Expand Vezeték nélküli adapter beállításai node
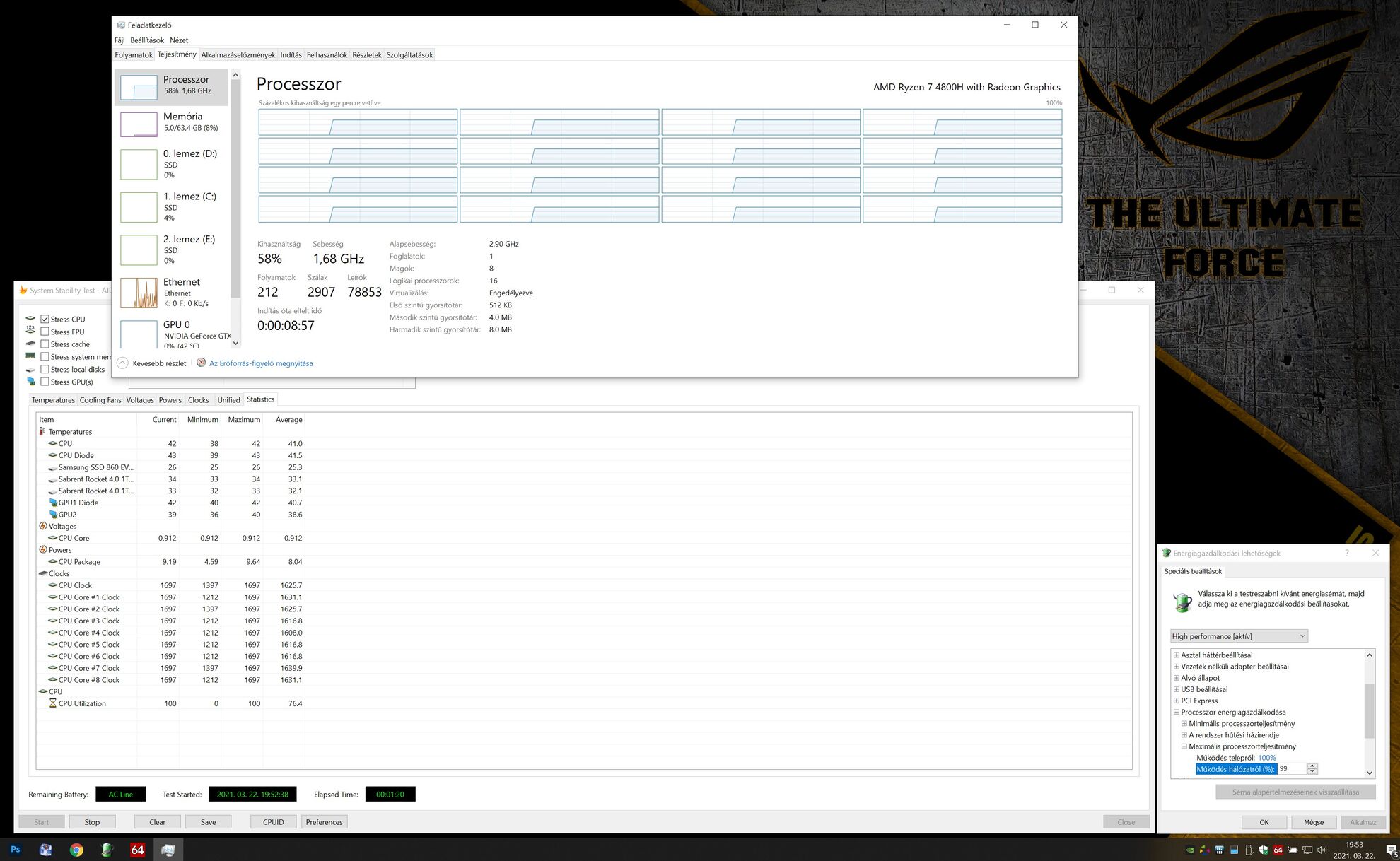Screen dimensions: 1400x861 pyautogui.click(x=1177, y=667)
